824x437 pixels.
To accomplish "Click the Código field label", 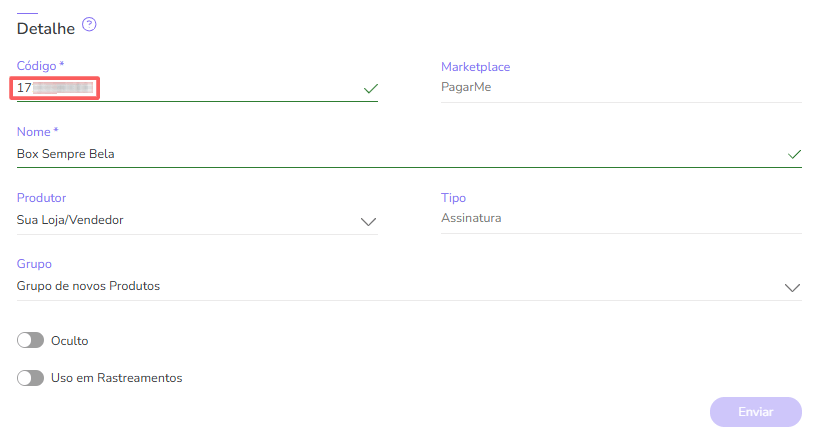I will coord(40,66).
